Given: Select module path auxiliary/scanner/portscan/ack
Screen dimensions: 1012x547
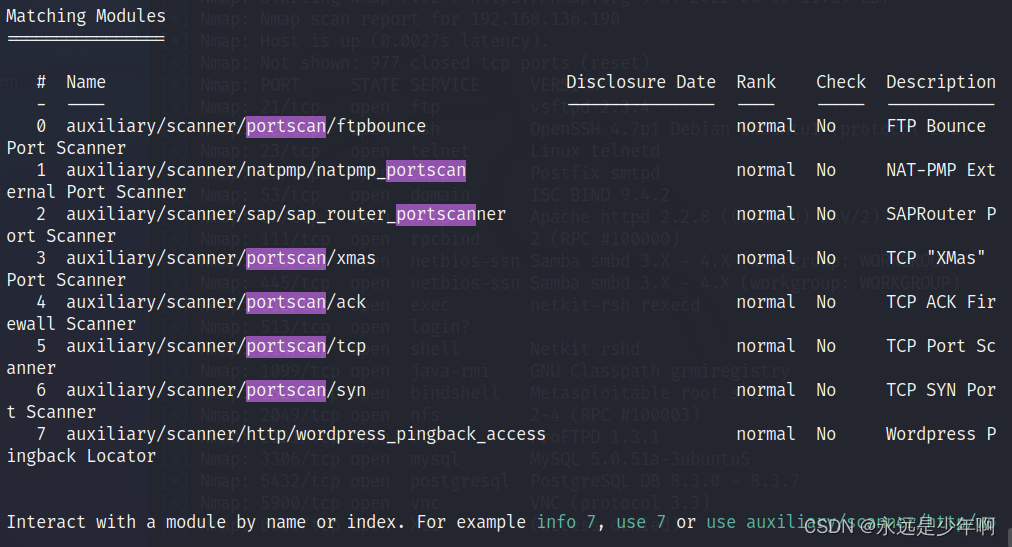Looking at the screenshot, I should click(x=216, y=302).
